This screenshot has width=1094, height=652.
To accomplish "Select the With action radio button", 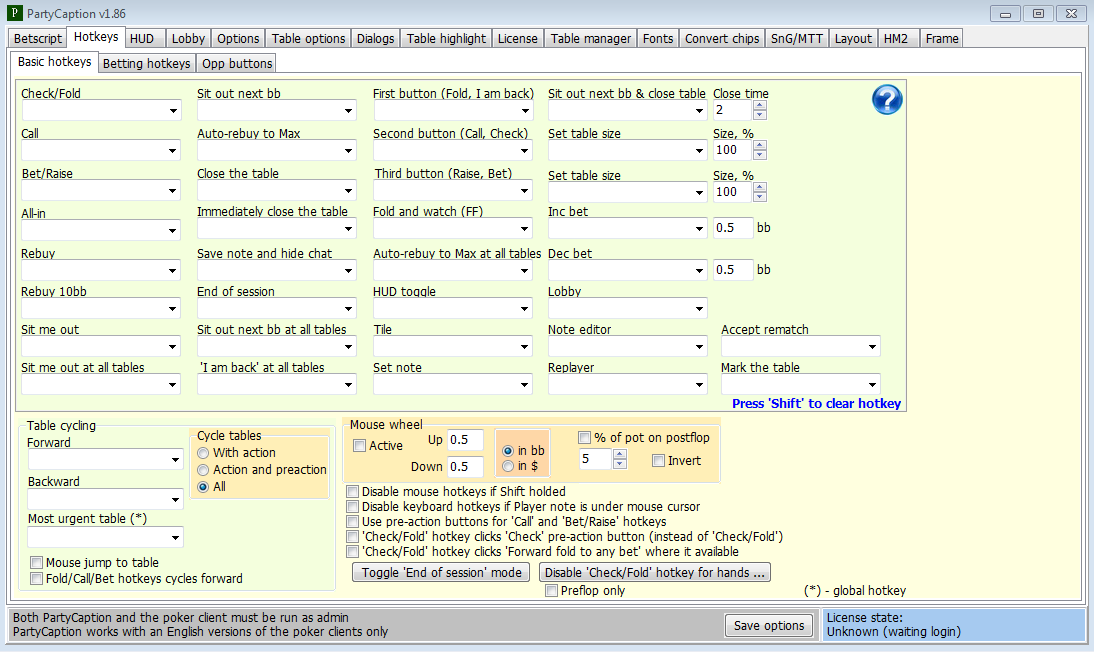I will (x=203, y=453).
